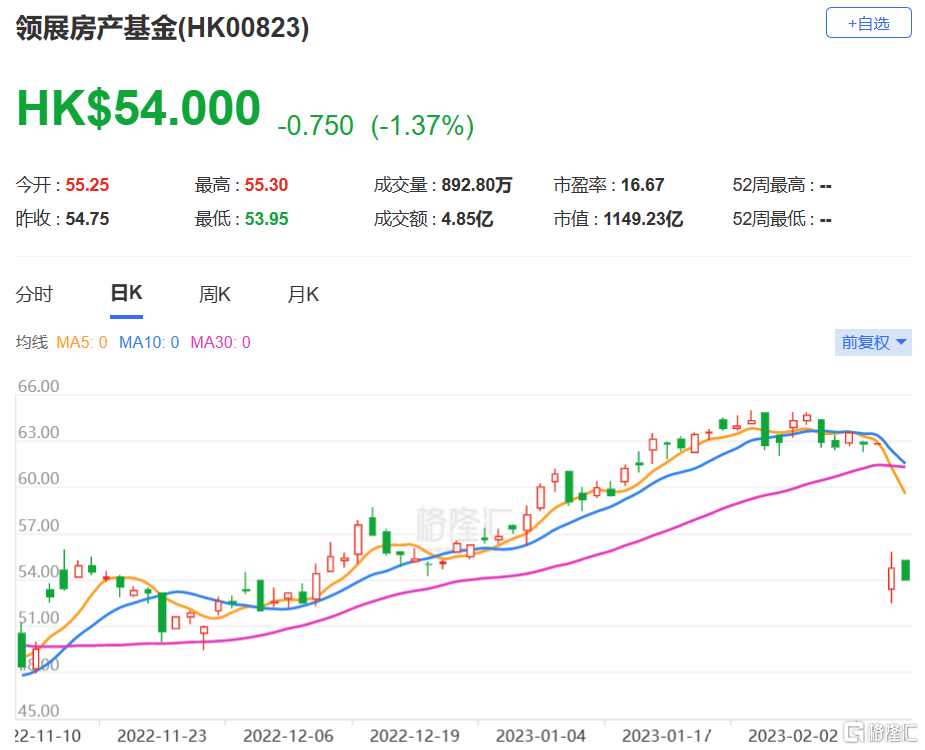Image resolution: width=925 pixels, height=750 pixels.
Task: Toggle the MA10 moving average line
Action: pyautogui.click(x=149, y=342)
